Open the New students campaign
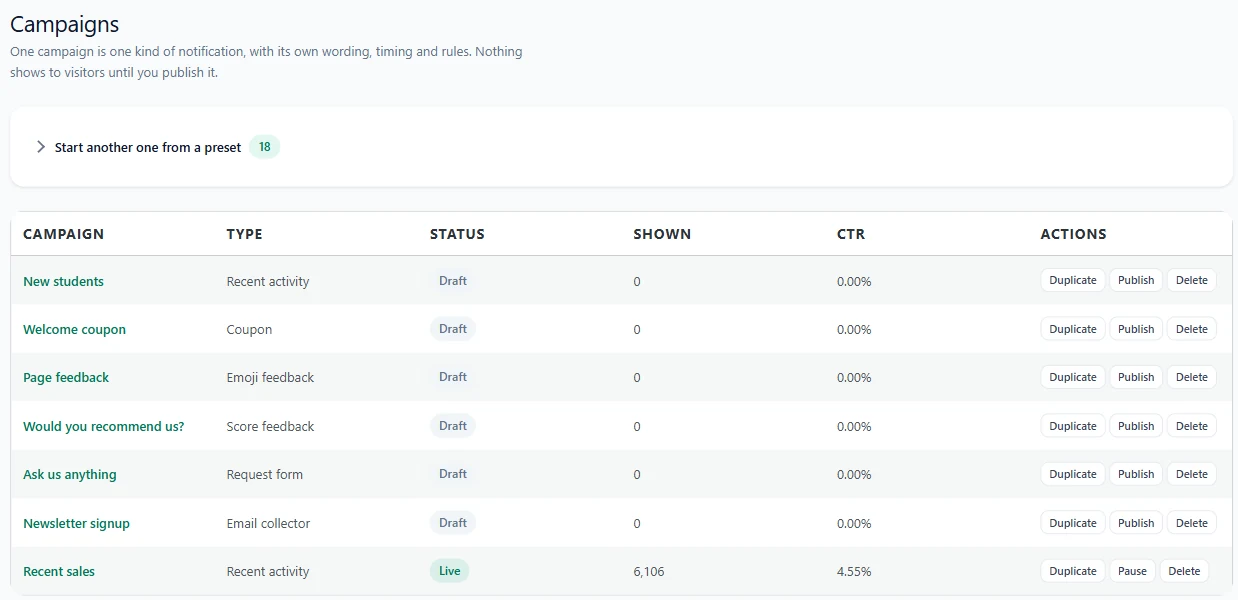Image resolution: width=1238 pixels, height=600 pixels. pyautogui.click(x=63, y=281)
